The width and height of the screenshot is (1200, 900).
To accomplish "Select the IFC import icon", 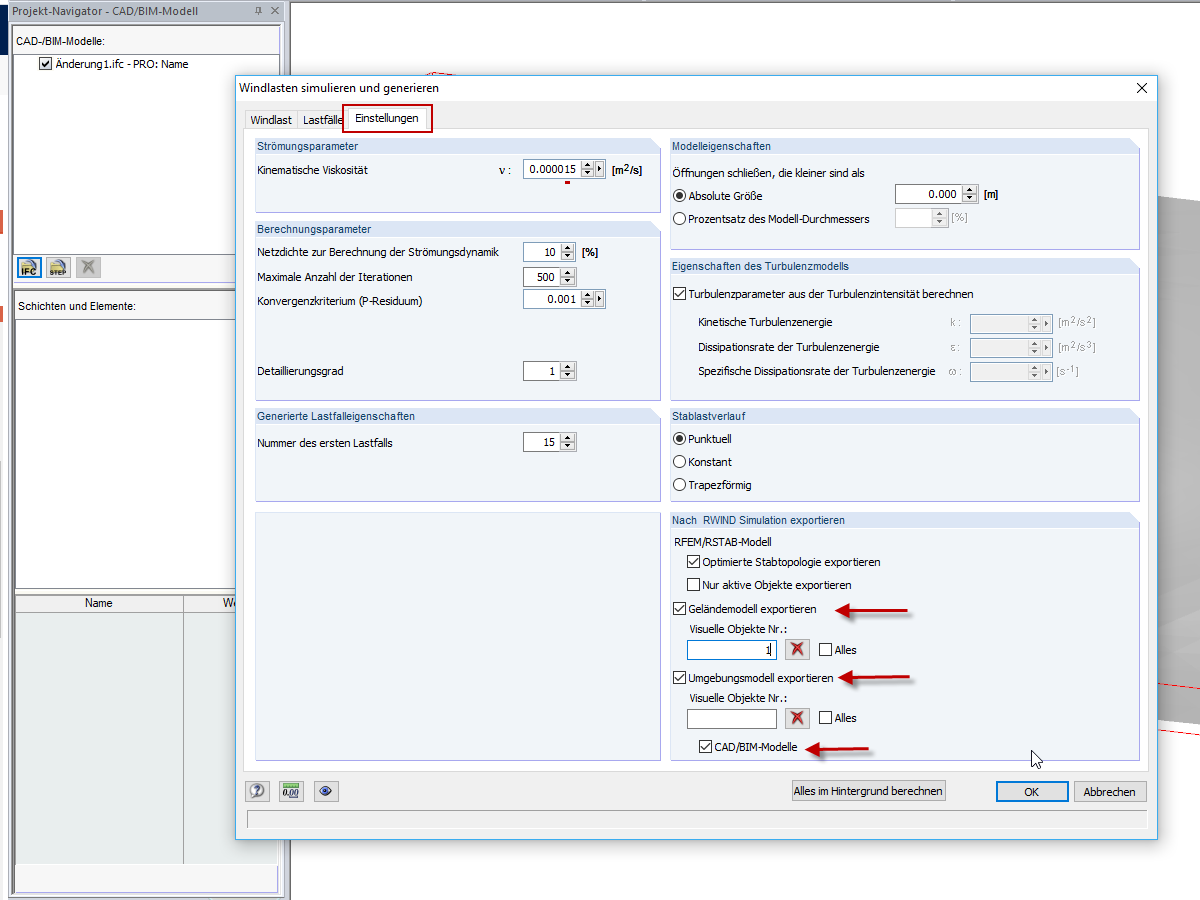I will point(28,267).
